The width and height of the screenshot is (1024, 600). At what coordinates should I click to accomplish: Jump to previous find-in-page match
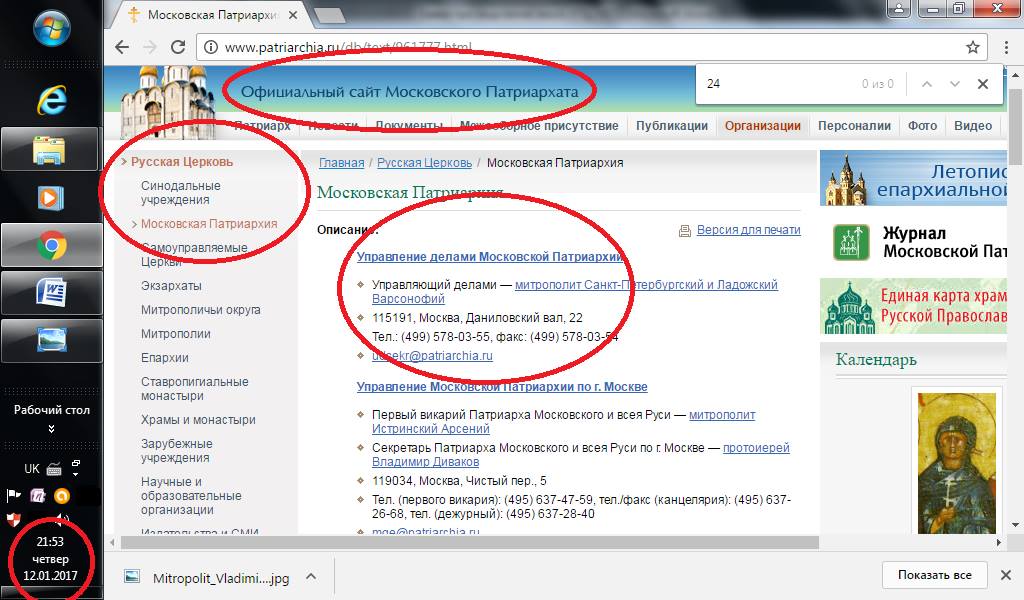[927, 84]
